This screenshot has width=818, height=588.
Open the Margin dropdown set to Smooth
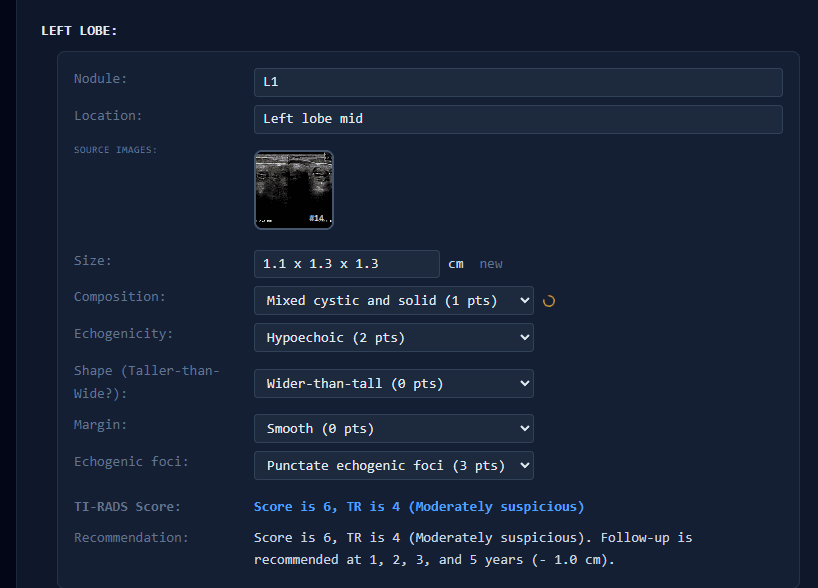pos(393,428)
